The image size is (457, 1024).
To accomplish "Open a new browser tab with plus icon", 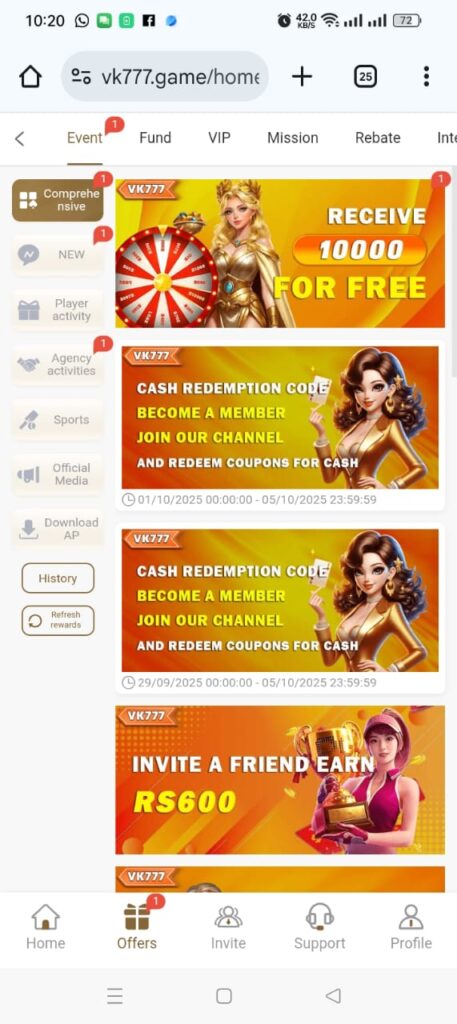I will (302, 77).
